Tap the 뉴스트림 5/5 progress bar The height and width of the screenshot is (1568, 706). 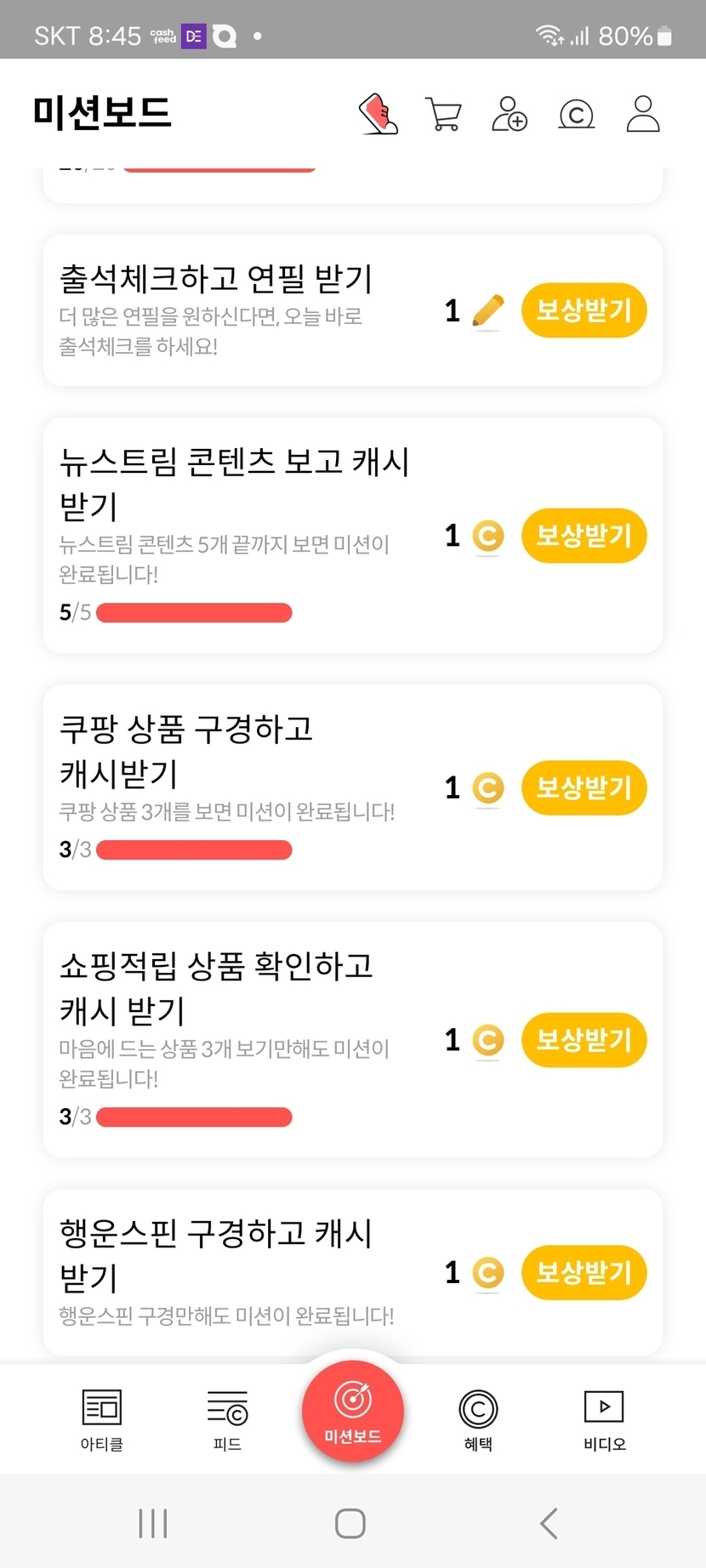pos(194,613)
